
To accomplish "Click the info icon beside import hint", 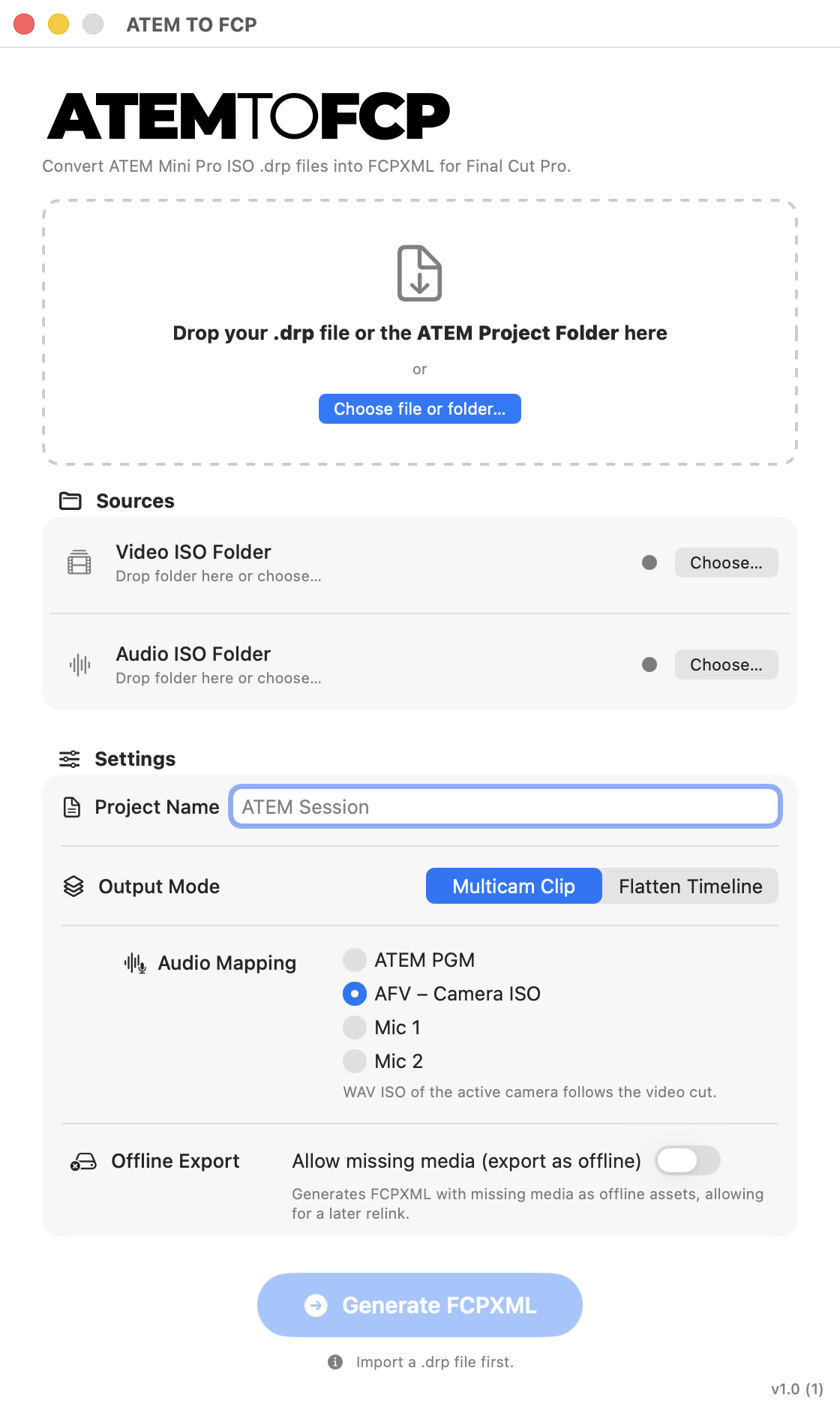I will [x=335, y=1362].
